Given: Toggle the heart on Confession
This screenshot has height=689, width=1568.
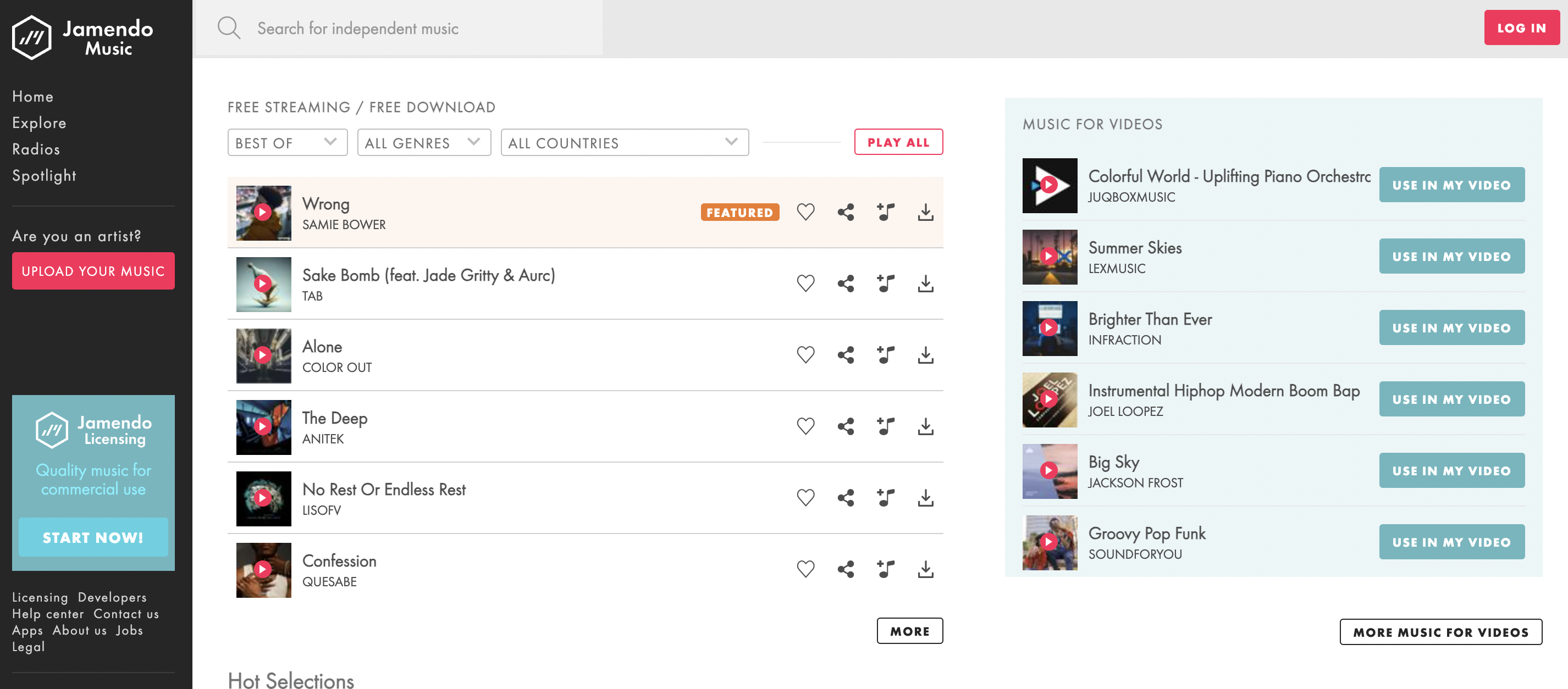Looking at the screenshot, I should 805,569.
